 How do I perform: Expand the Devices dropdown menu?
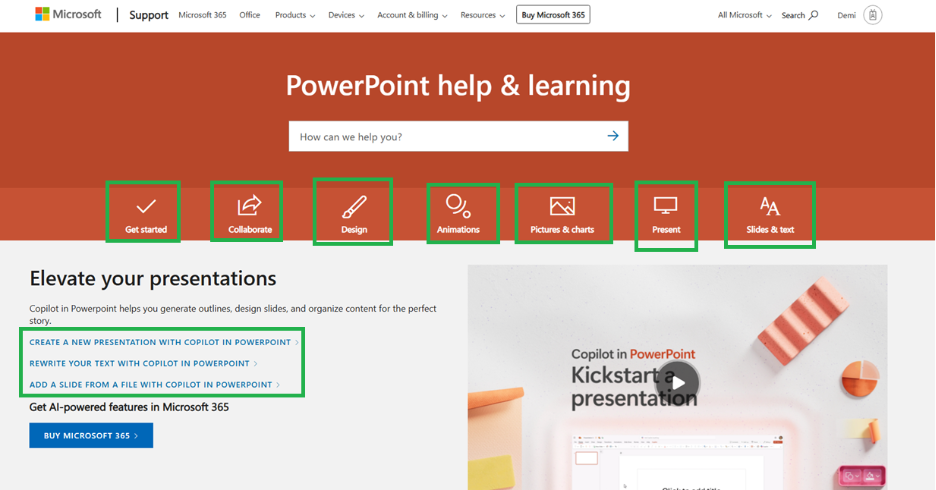pyautogui.click(x=346, y=15)
